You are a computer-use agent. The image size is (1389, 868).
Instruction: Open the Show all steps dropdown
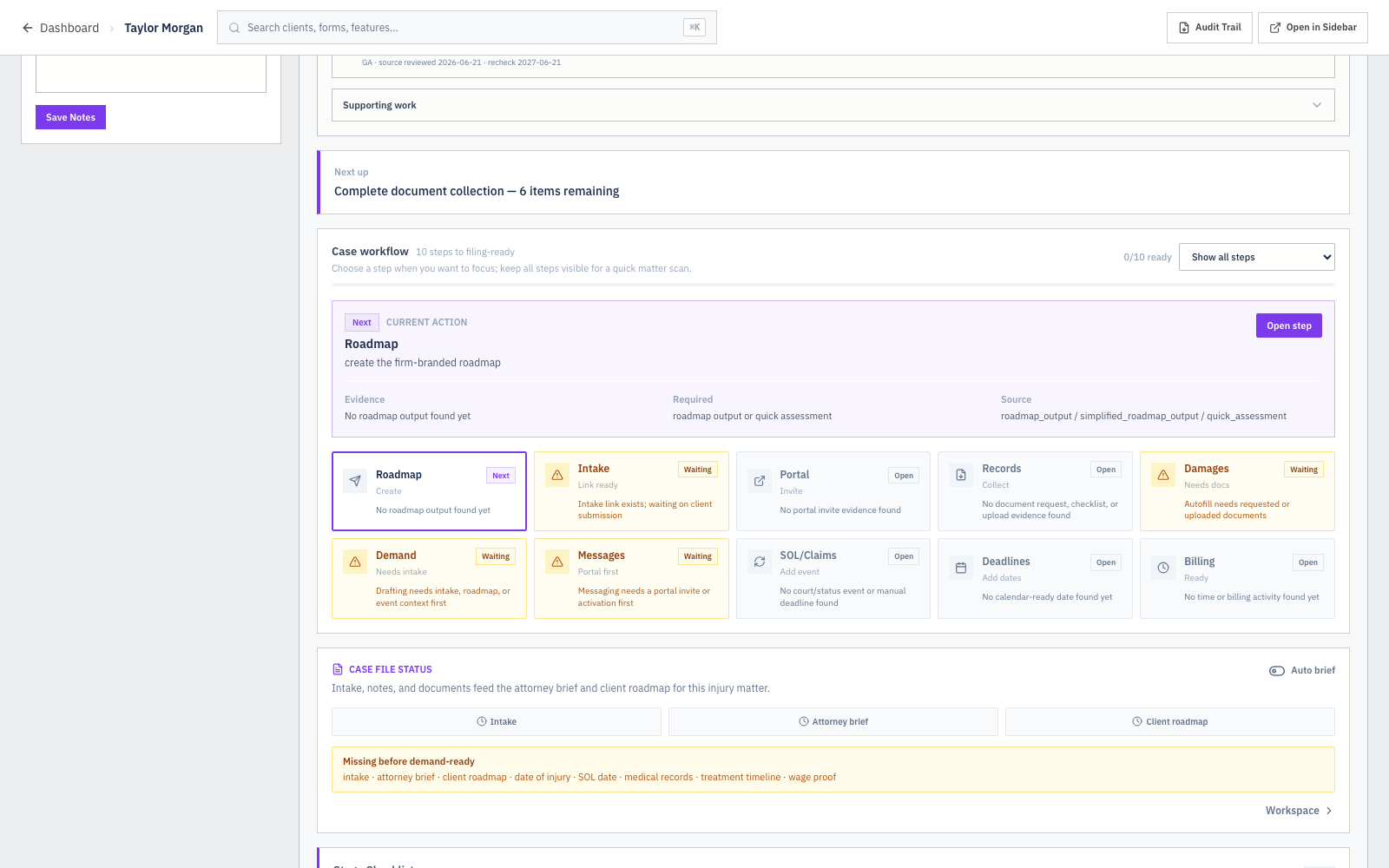tap(1257, 257)
